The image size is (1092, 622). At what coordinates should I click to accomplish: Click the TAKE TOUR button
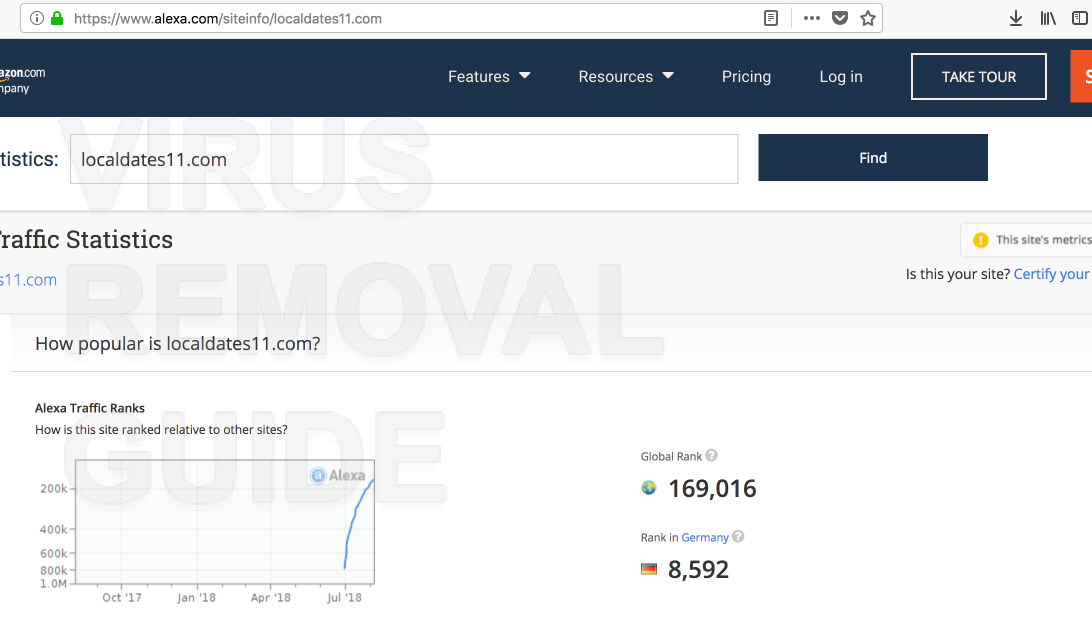[x=978, y=77]
